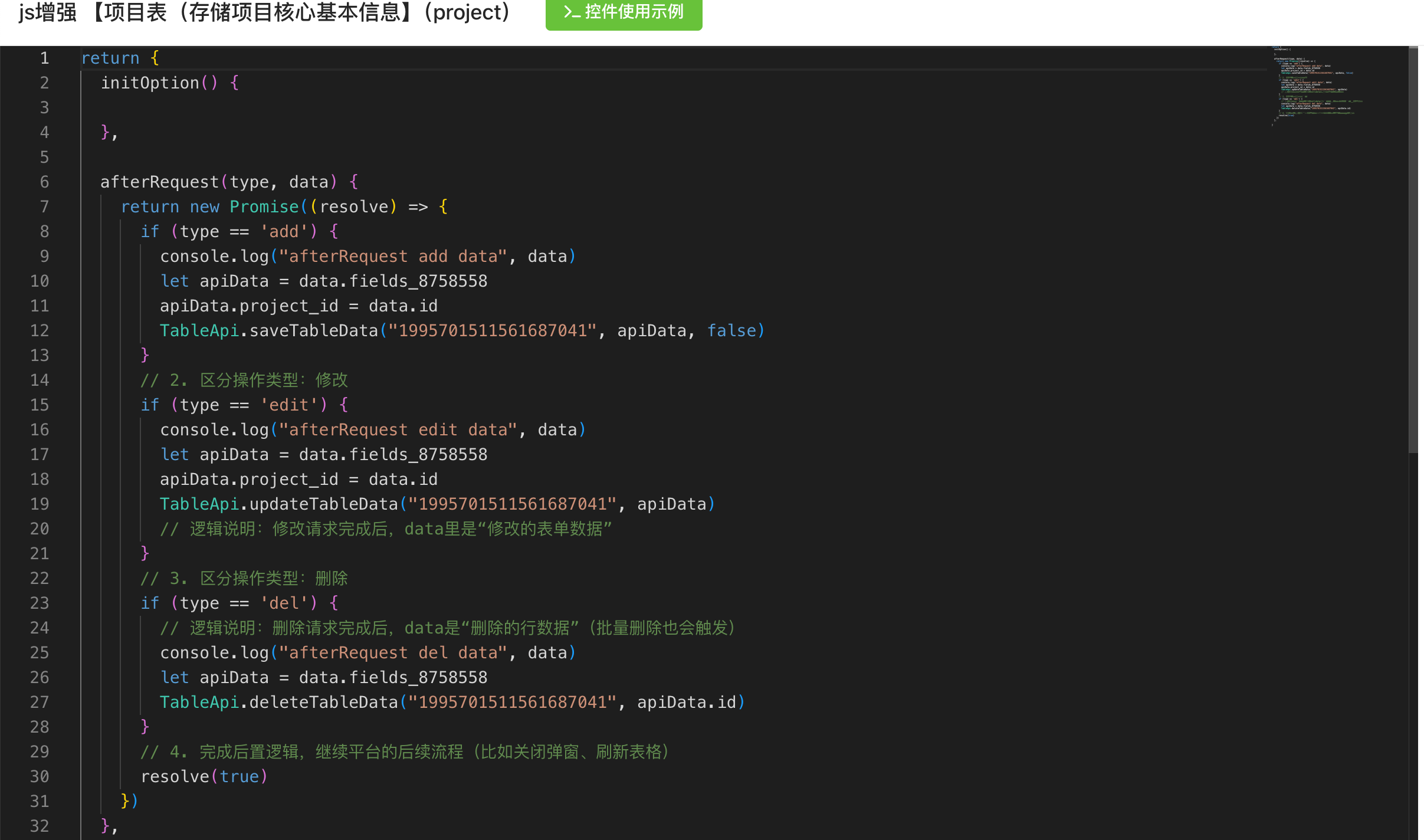Viewport: 1424px width, 840px height.
Task: Click line number 23 in gutter
Action: pos(40,603)
